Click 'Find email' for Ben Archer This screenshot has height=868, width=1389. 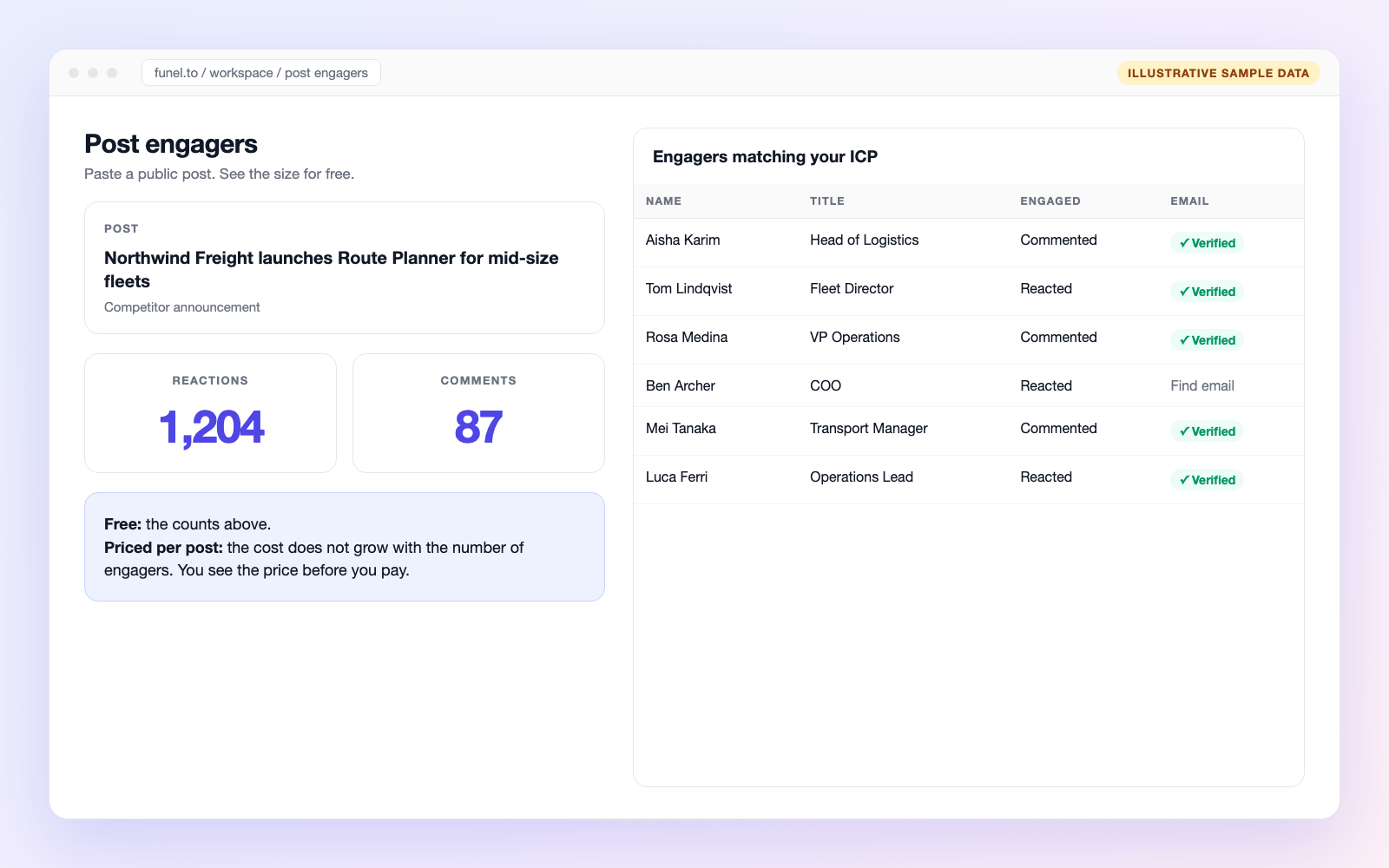[x=1202, y=386]
